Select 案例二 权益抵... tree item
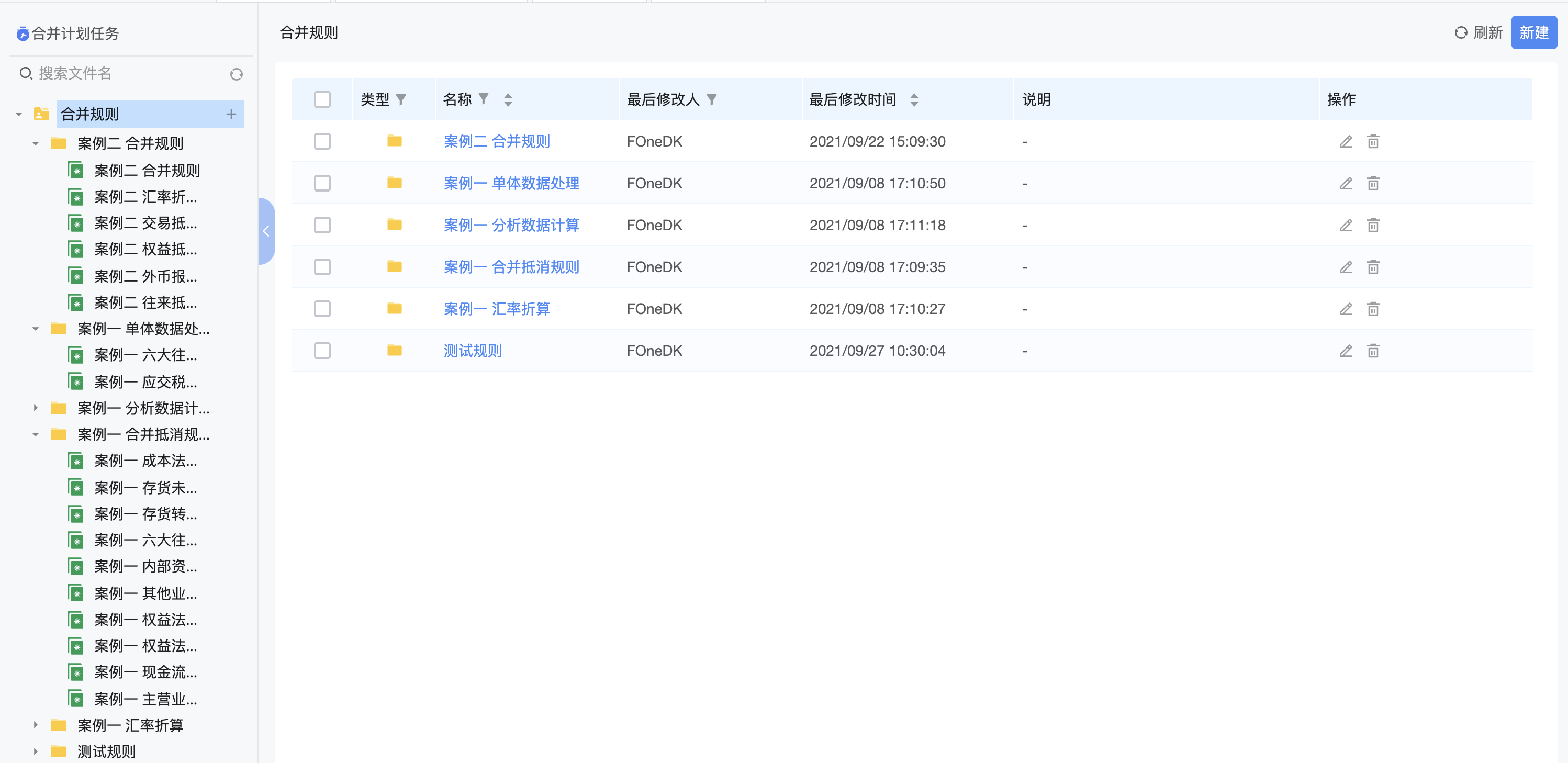 pyautogui.click(x=145, y=250)
